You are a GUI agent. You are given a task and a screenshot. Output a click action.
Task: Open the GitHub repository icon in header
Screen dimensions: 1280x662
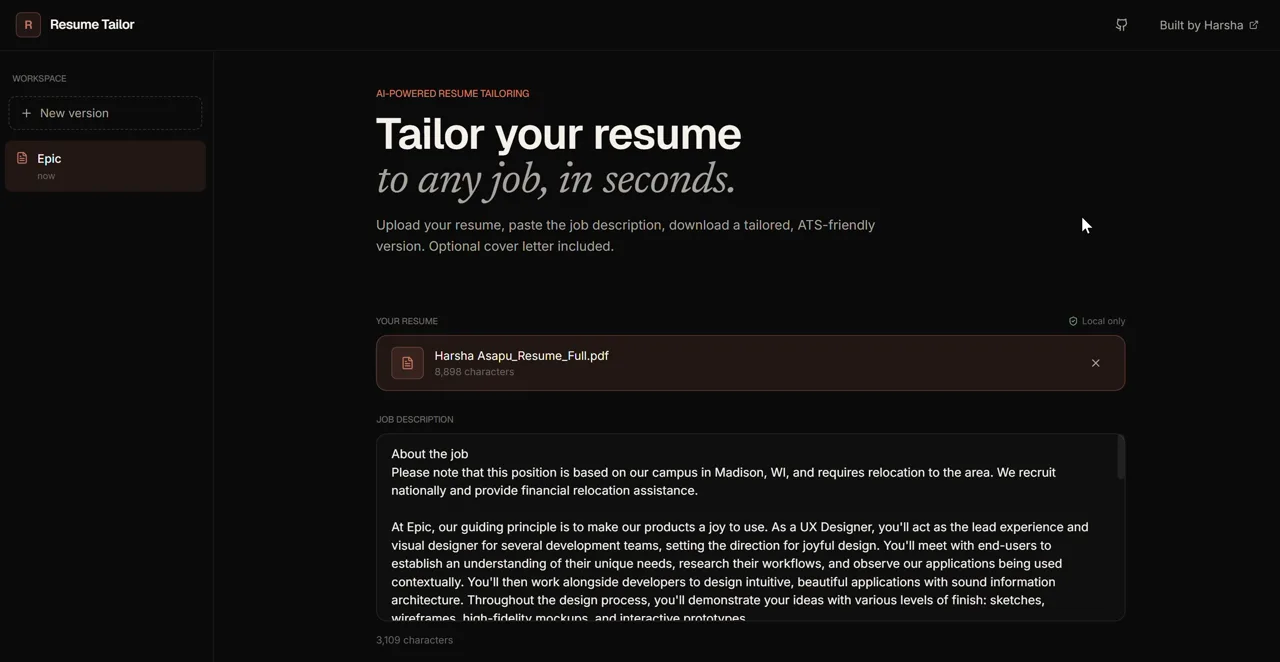click(1122, 25)
